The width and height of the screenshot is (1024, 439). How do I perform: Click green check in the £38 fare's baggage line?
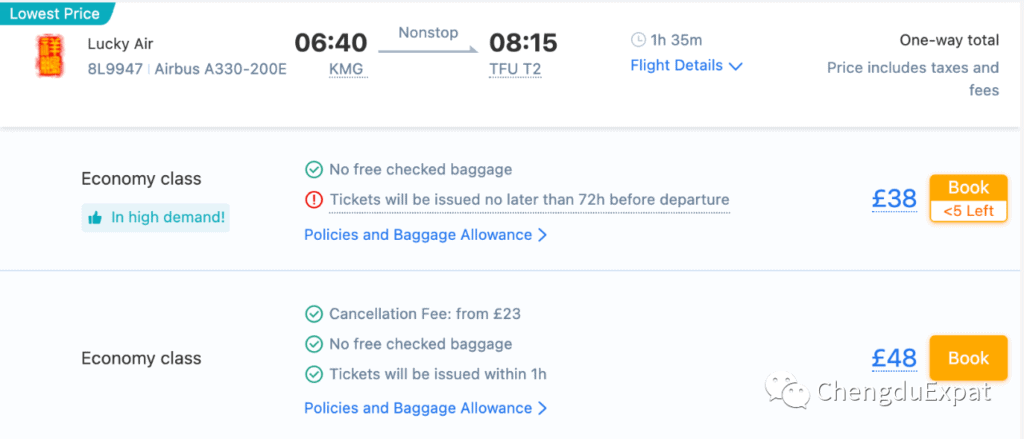coord(314,170)
